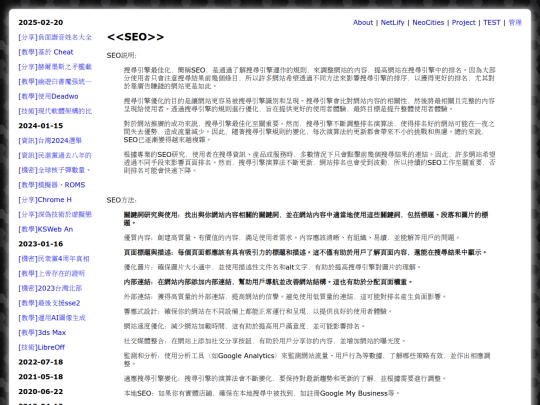Click the paragraph starting '優質內容'

tap(291, 238)
